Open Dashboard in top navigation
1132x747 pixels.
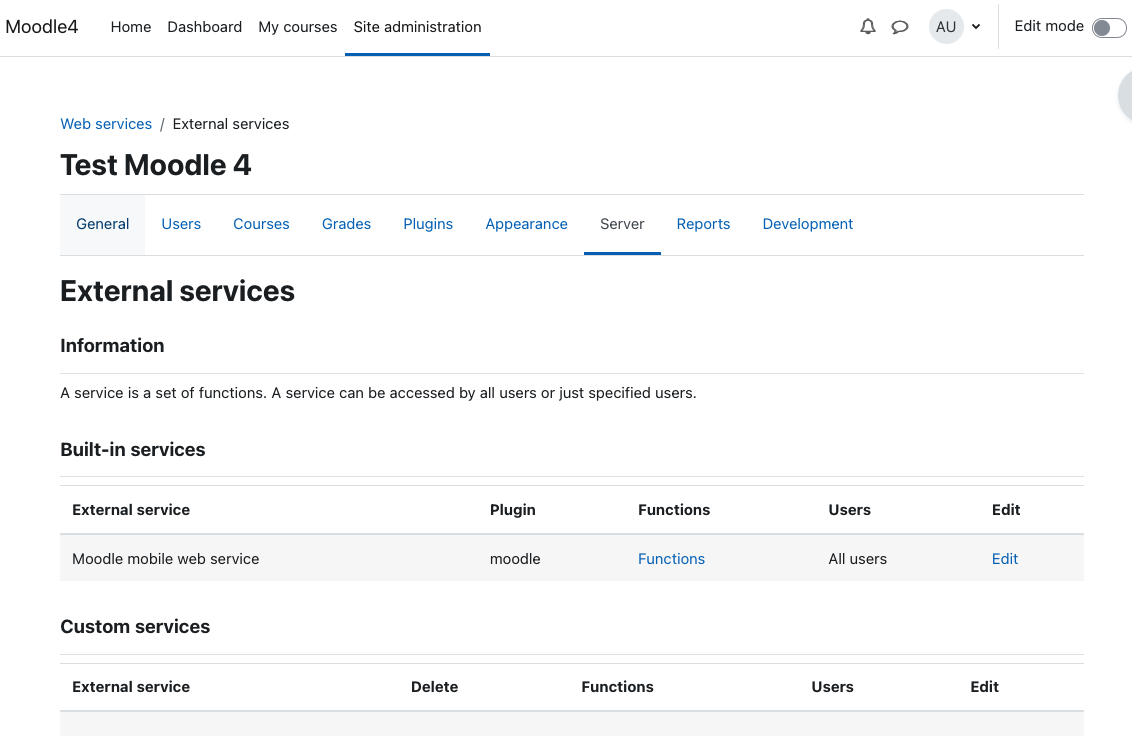click(204, 27)
